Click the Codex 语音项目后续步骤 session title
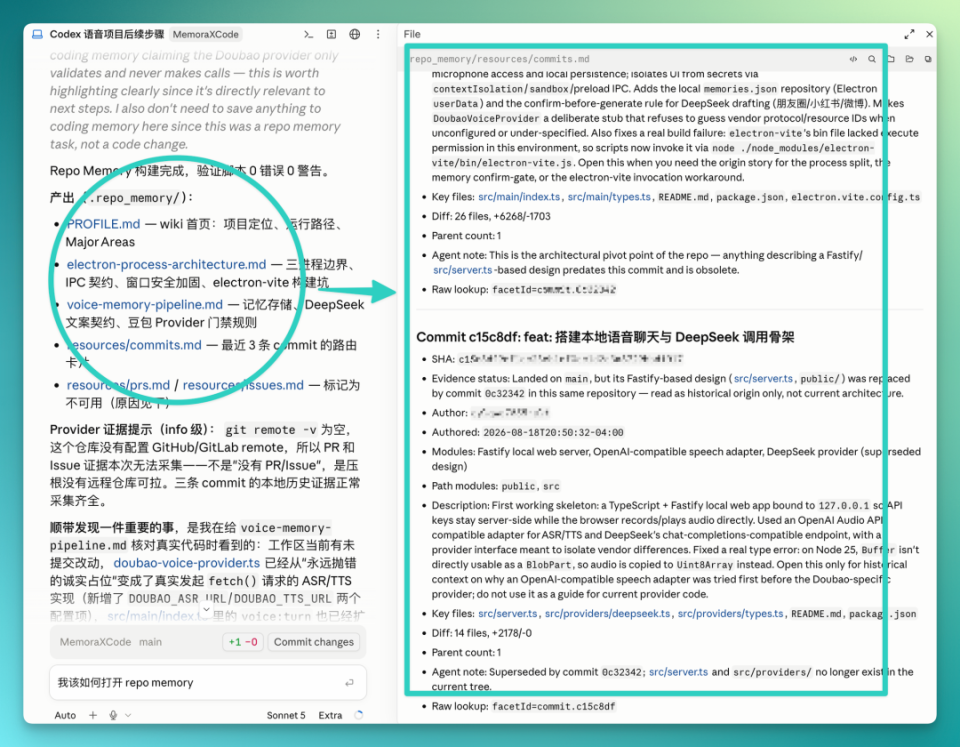The width and height of the screenshot is (960, 747). coord(107,34)
